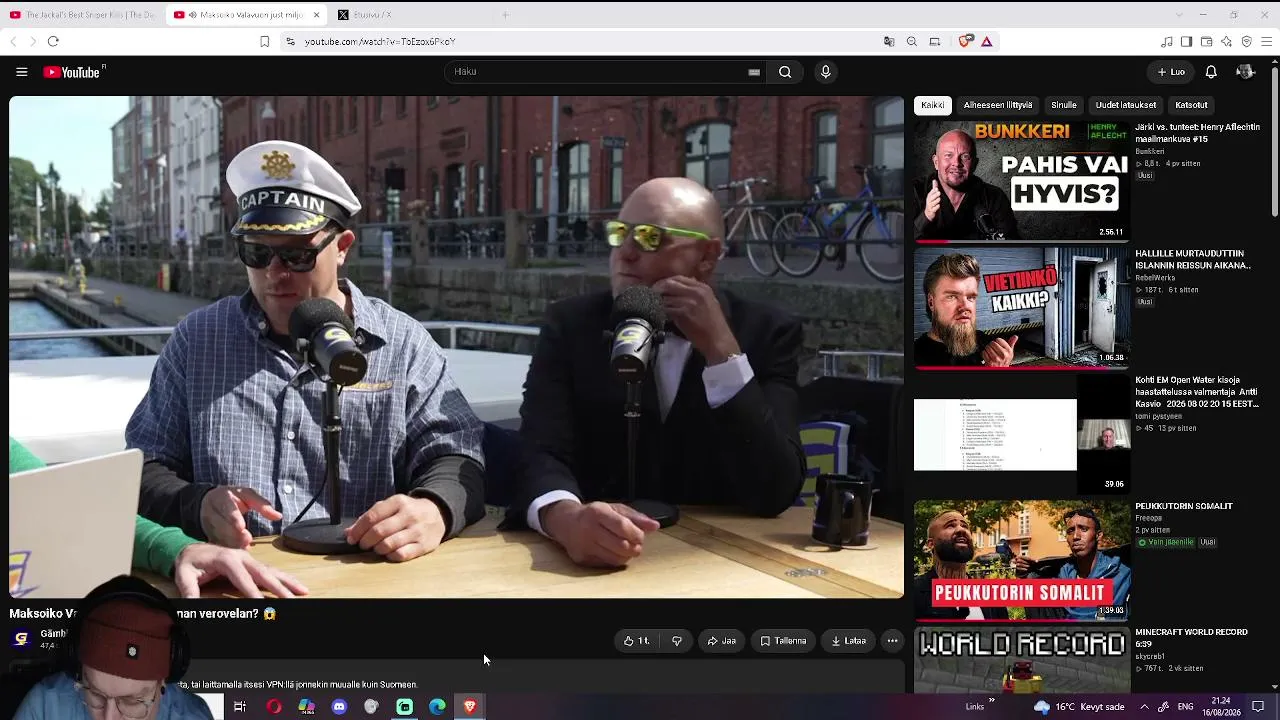
Task: Open Opera from the taskbar
Action: pyautogui.click(x=273, y=707)
